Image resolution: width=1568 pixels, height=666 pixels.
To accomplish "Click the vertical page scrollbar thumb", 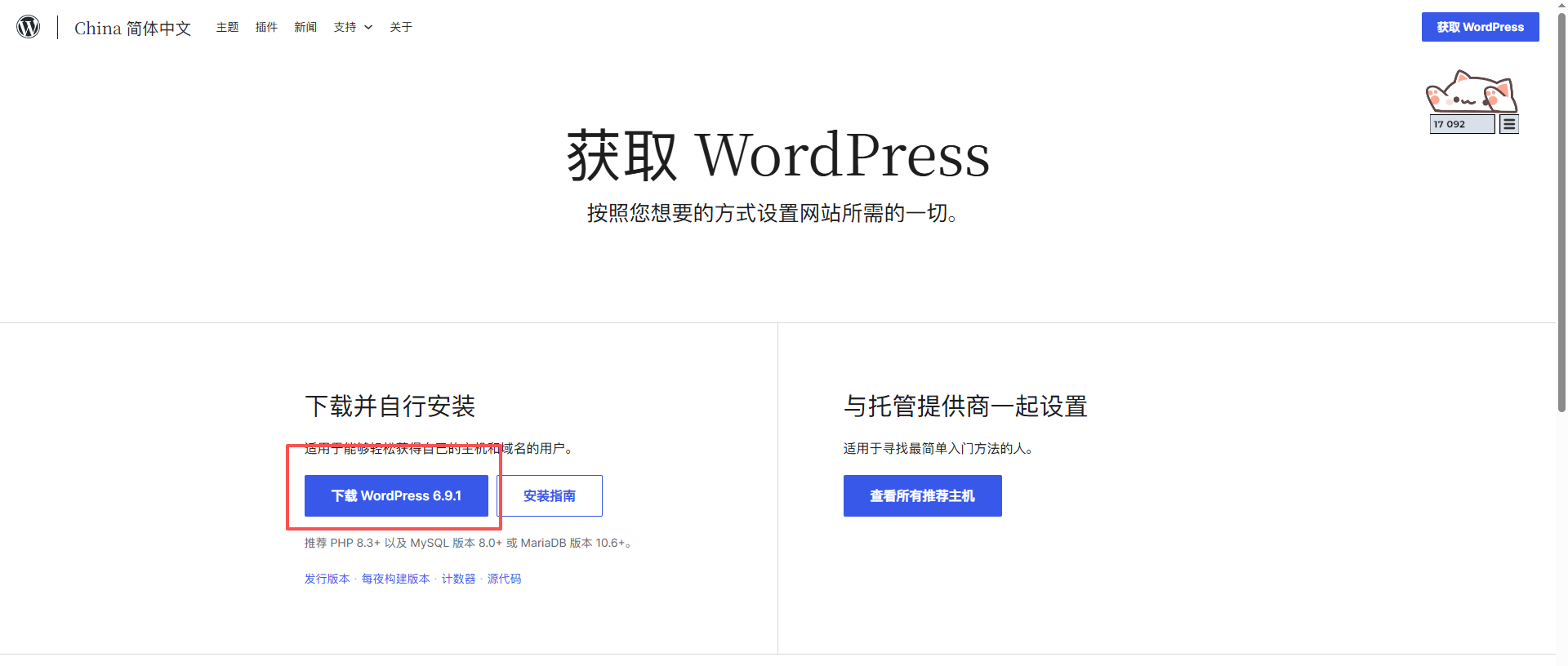I will pyautogui.click(x=1561, y=212).
